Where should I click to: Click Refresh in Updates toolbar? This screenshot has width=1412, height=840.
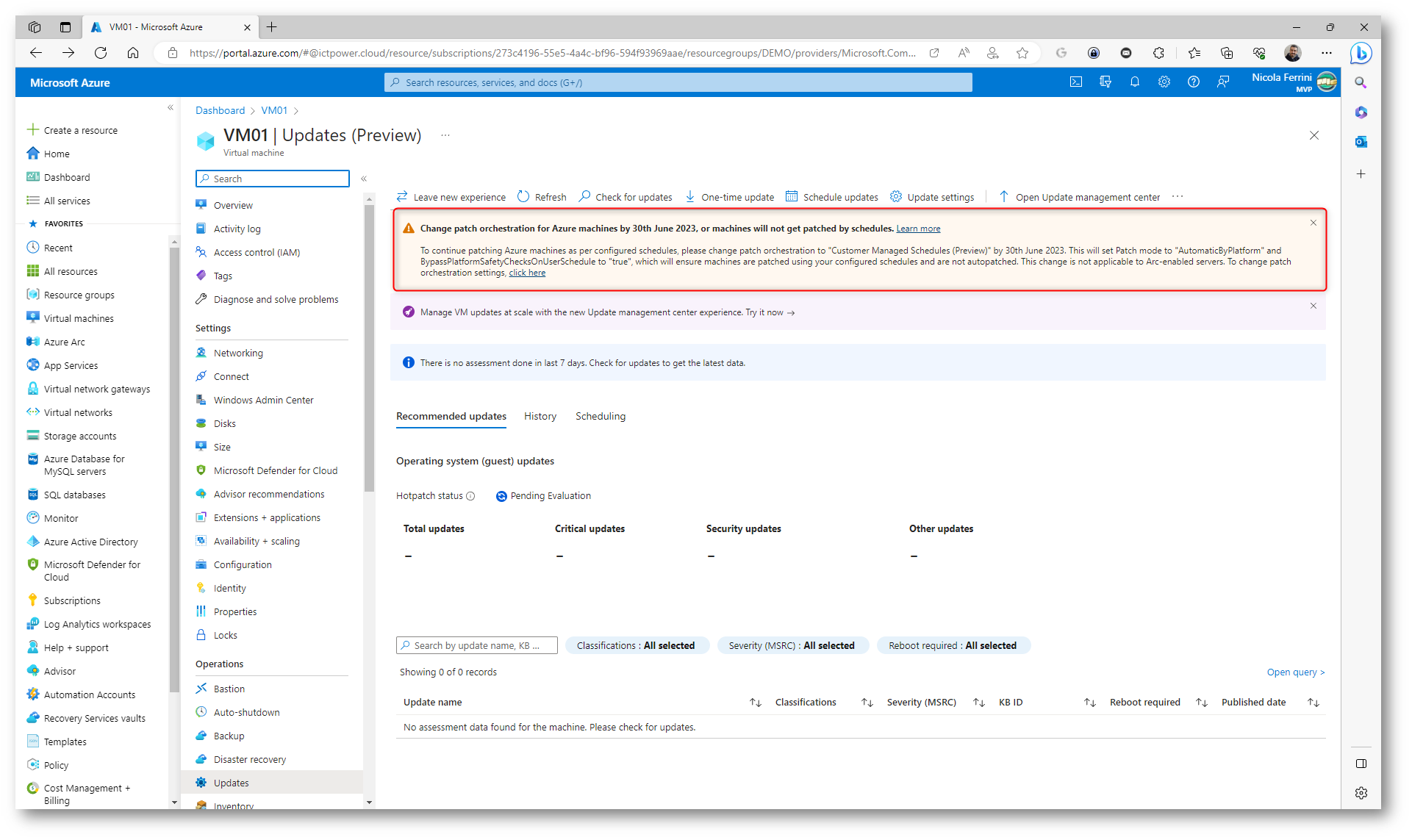(542, 197)
